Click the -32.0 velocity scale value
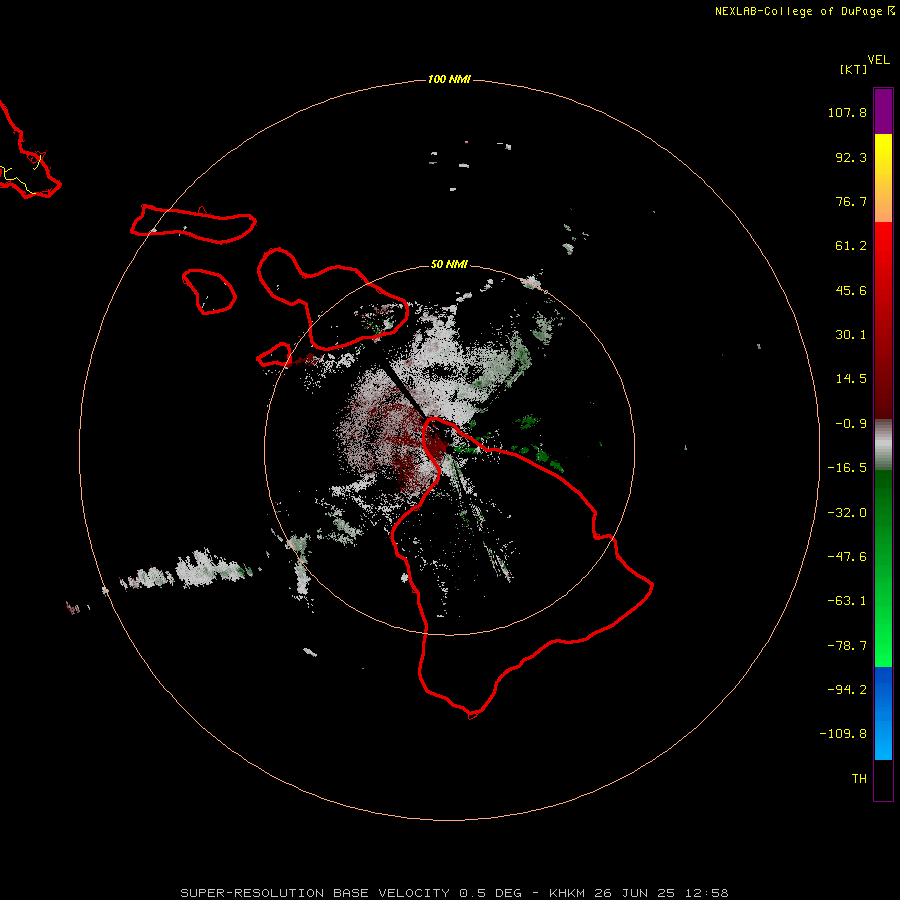The height and width of the screenshot is (900, 900). 847,513
